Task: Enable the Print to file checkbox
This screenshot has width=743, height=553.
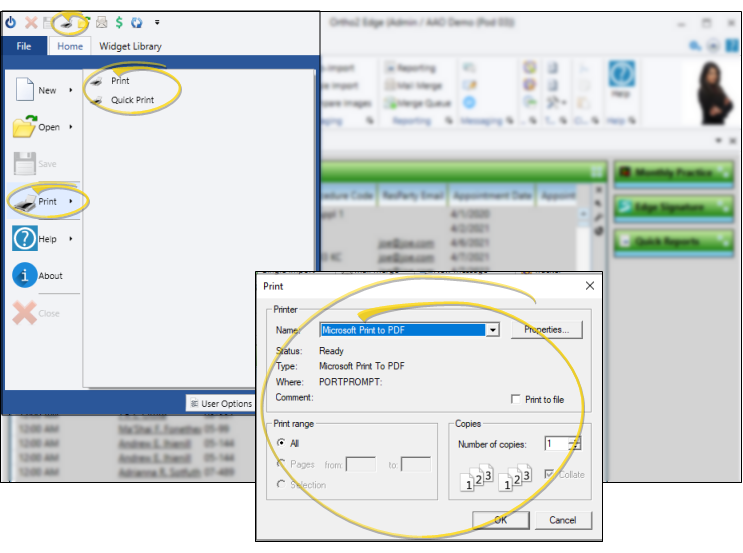Action: coord(515,399)
